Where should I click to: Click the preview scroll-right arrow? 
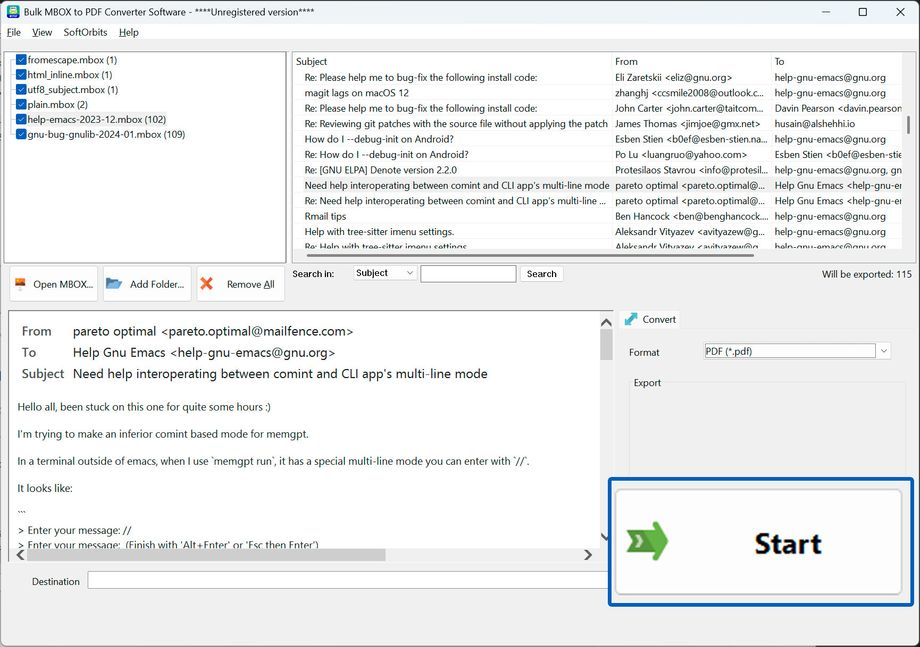[x=588, y=555]
